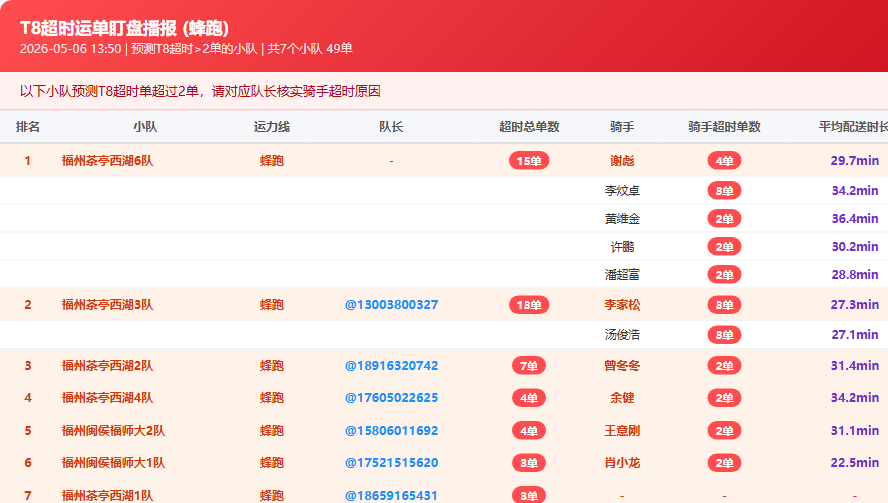The height and width of the screenshot is (503, 888).
Task: Click team leader link @13003800327
Action: 391,305
